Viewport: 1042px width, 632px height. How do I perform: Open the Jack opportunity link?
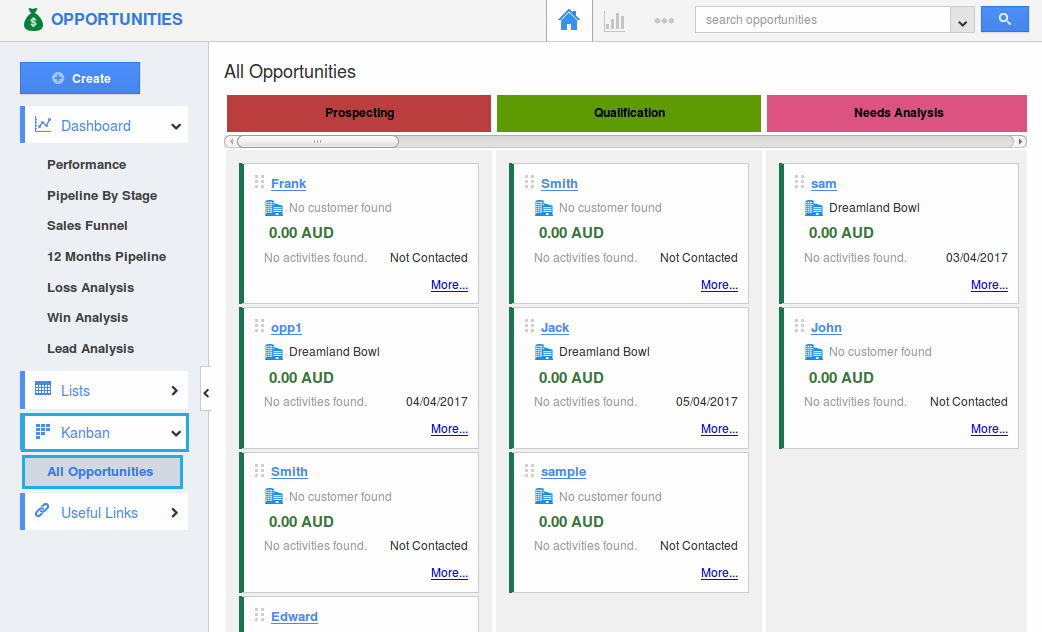(x=555, y=328)
